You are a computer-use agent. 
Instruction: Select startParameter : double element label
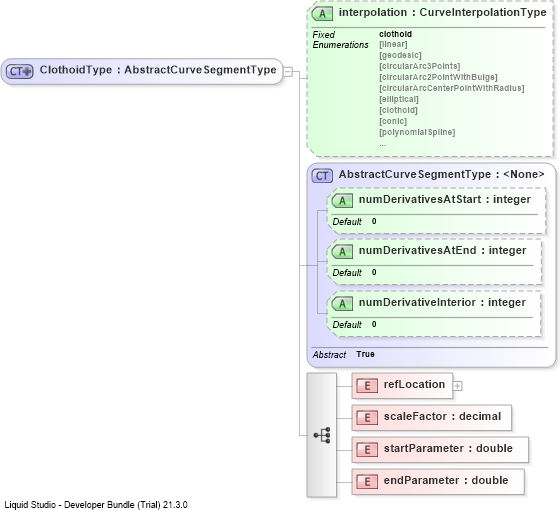pos(448,449)
